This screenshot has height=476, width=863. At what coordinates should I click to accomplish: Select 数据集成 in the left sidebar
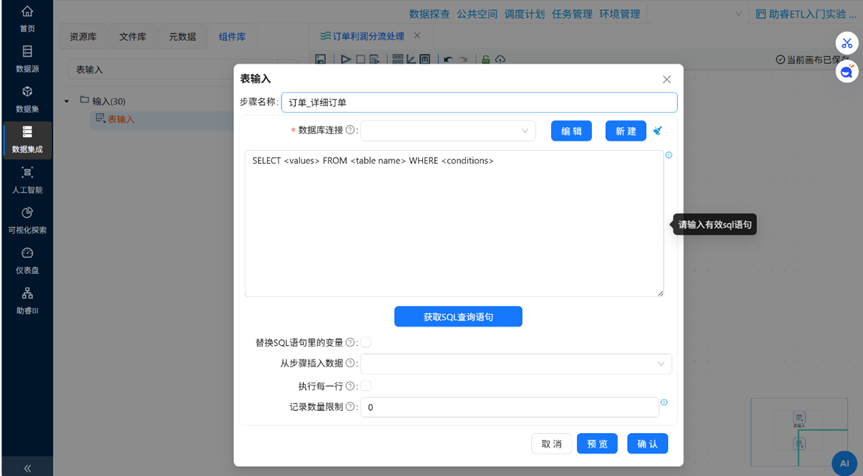point(27,140)
